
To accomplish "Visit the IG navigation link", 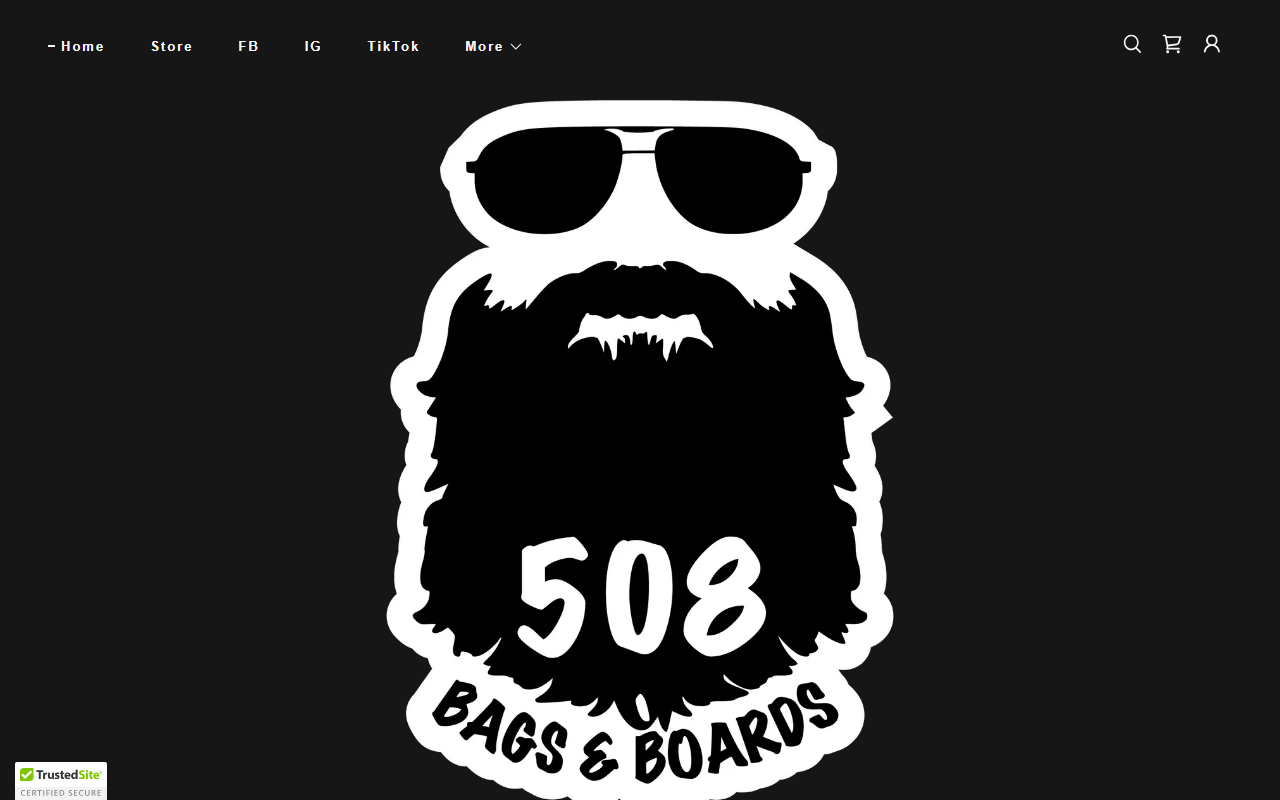I will (313, 46).
